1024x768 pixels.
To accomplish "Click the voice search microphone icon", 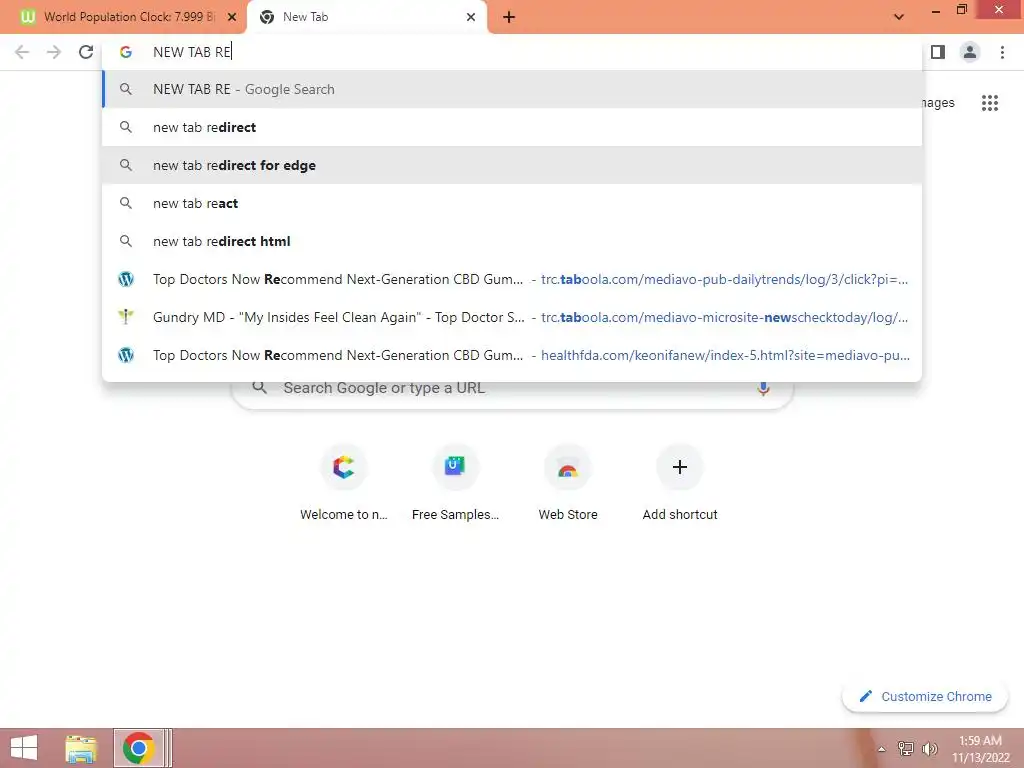I will pos(763,388).
